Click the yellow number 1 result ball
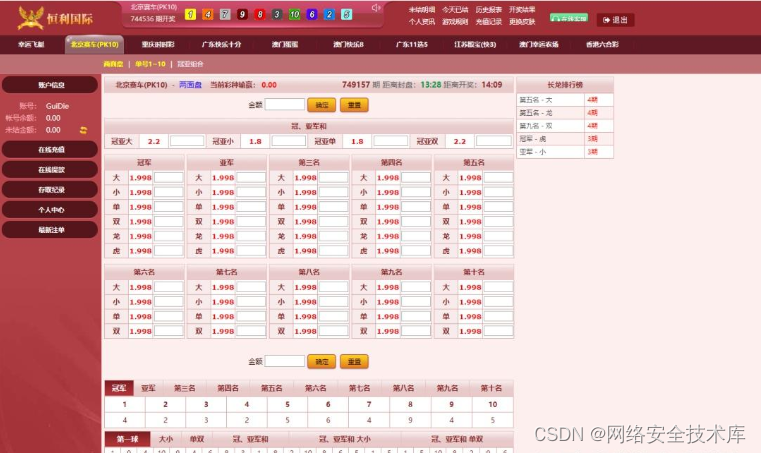 click(191, 15)
